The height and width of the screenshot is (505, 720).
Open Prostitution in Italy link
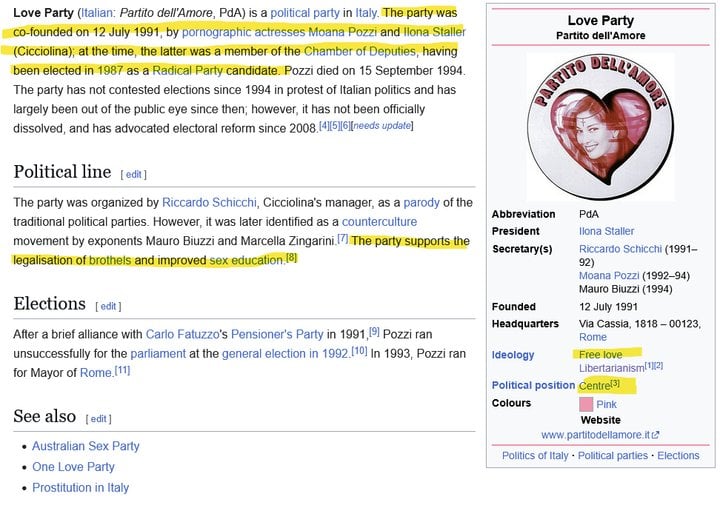click(80, 488)
